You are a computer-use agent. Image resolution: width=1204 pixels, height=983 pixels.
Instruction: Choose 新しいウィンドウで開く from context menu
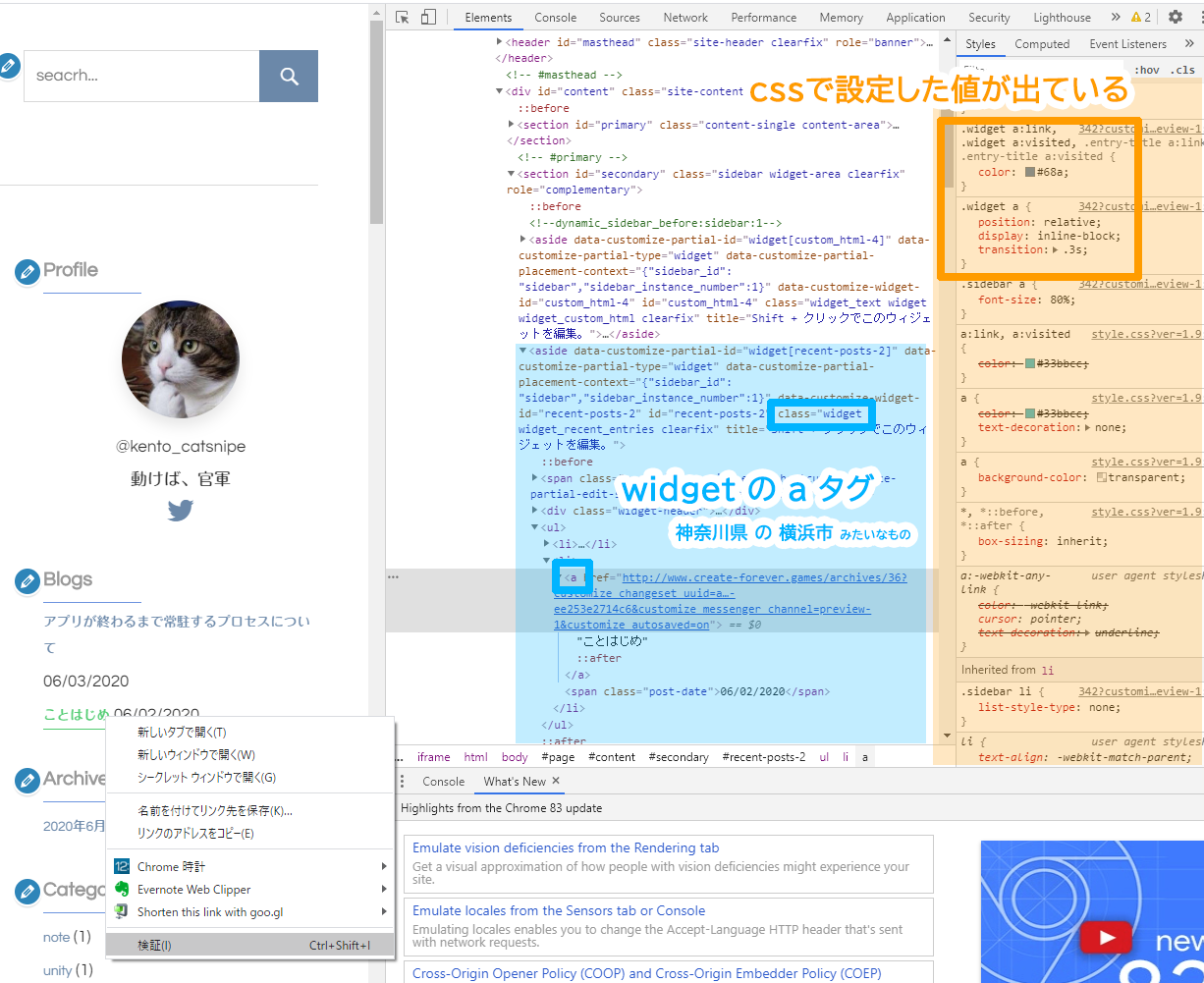(x=249, y=755)
